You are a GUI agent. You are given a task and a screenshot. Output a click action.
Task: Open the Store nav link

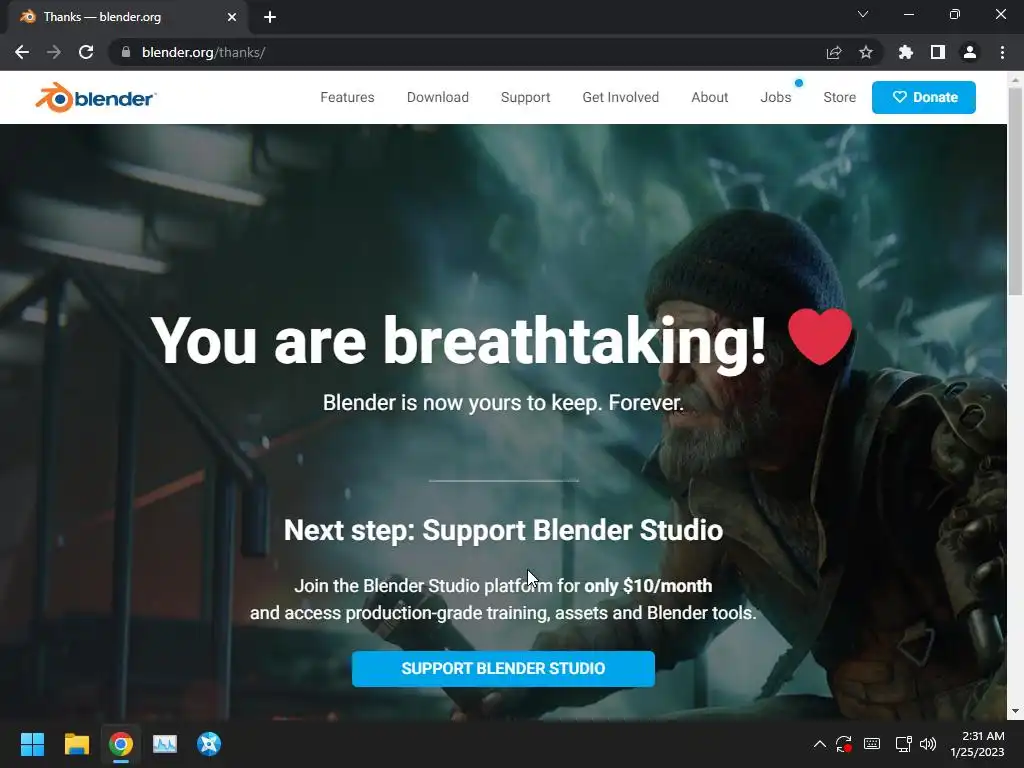coord(839,97)
